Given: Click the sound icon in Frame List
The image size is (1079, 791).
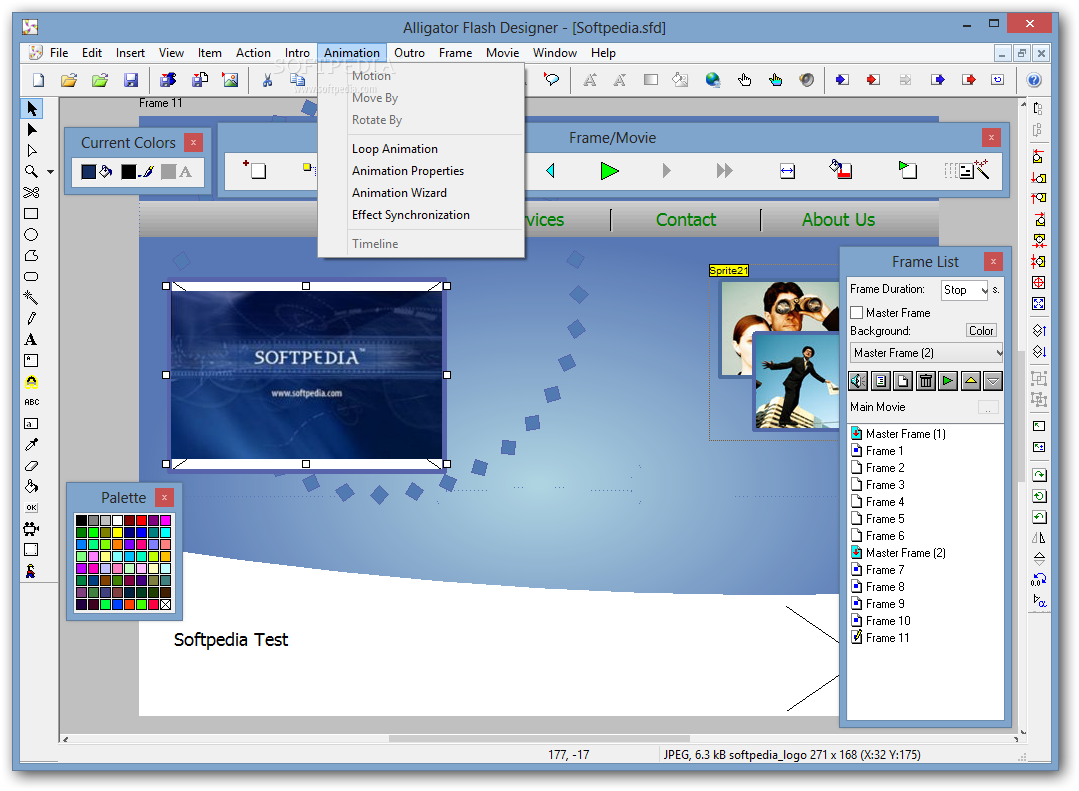Looking at the screenshot, I should pos(858,381).
